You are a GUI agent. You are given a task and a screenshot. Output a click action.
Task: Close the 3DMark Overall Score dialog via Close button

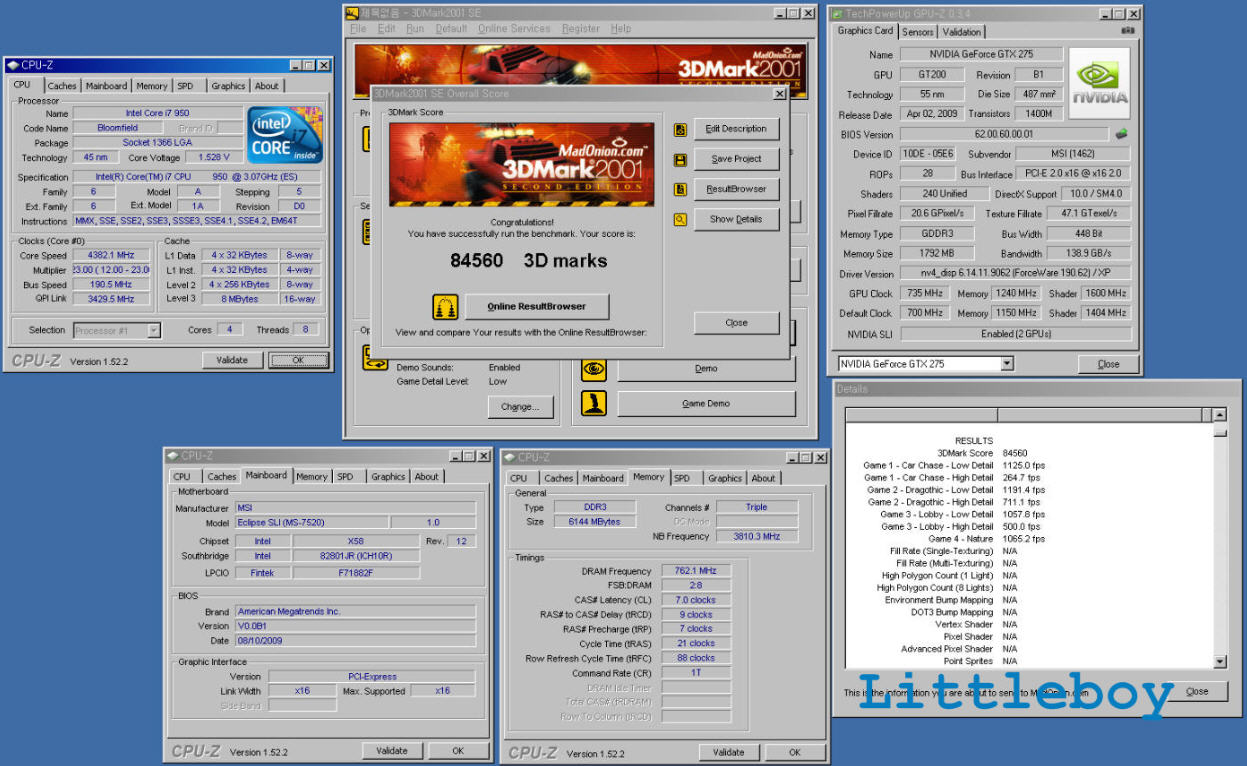point(736,323)
